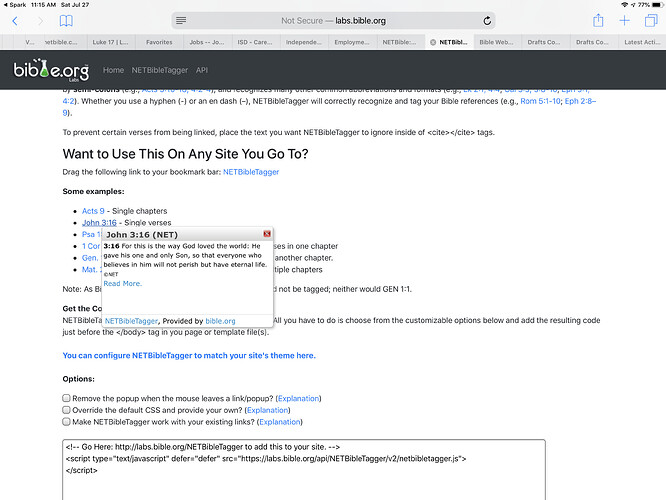The width and height of the screenshot is (666, 500).
Task: Open the Home navigation item
Action: (113, 70)
